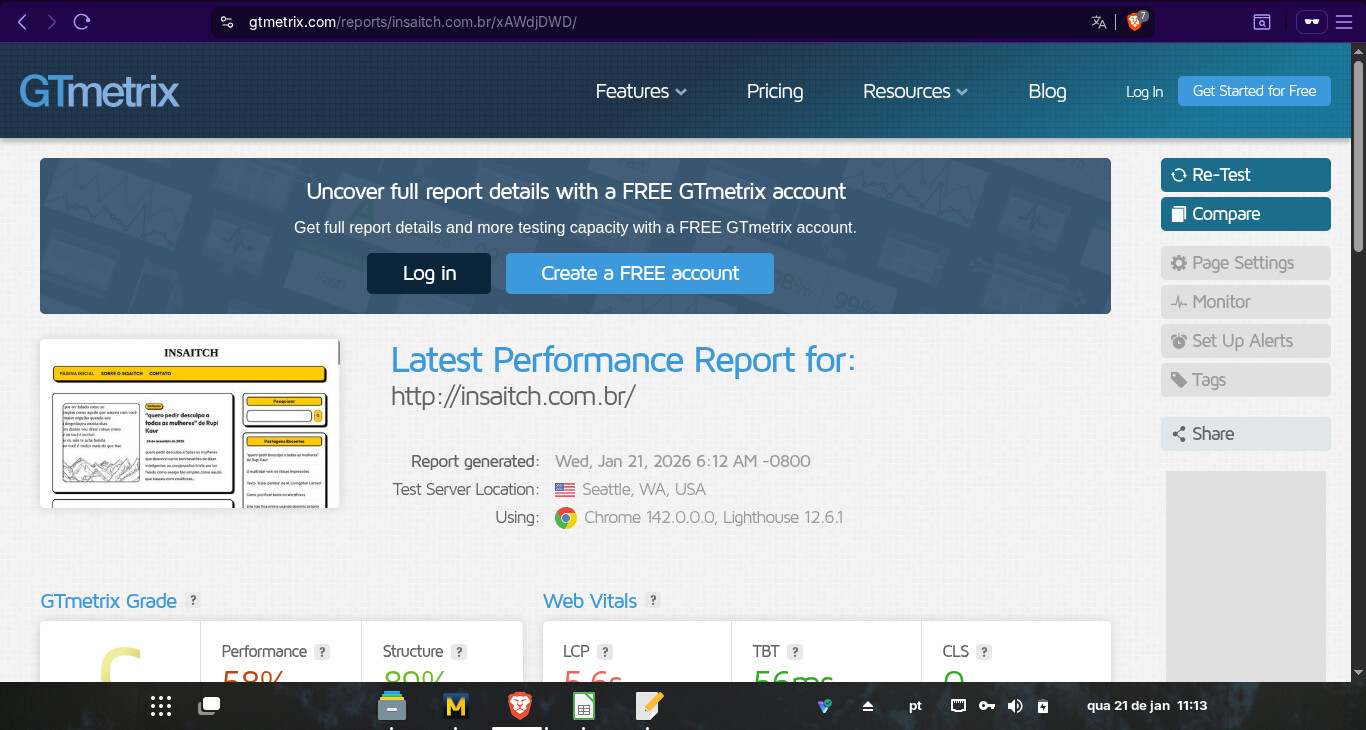The width and height of the screenshot is (1366, 730).
Task: Click the translate page icon in address bar
Action: pos(1099,22)
